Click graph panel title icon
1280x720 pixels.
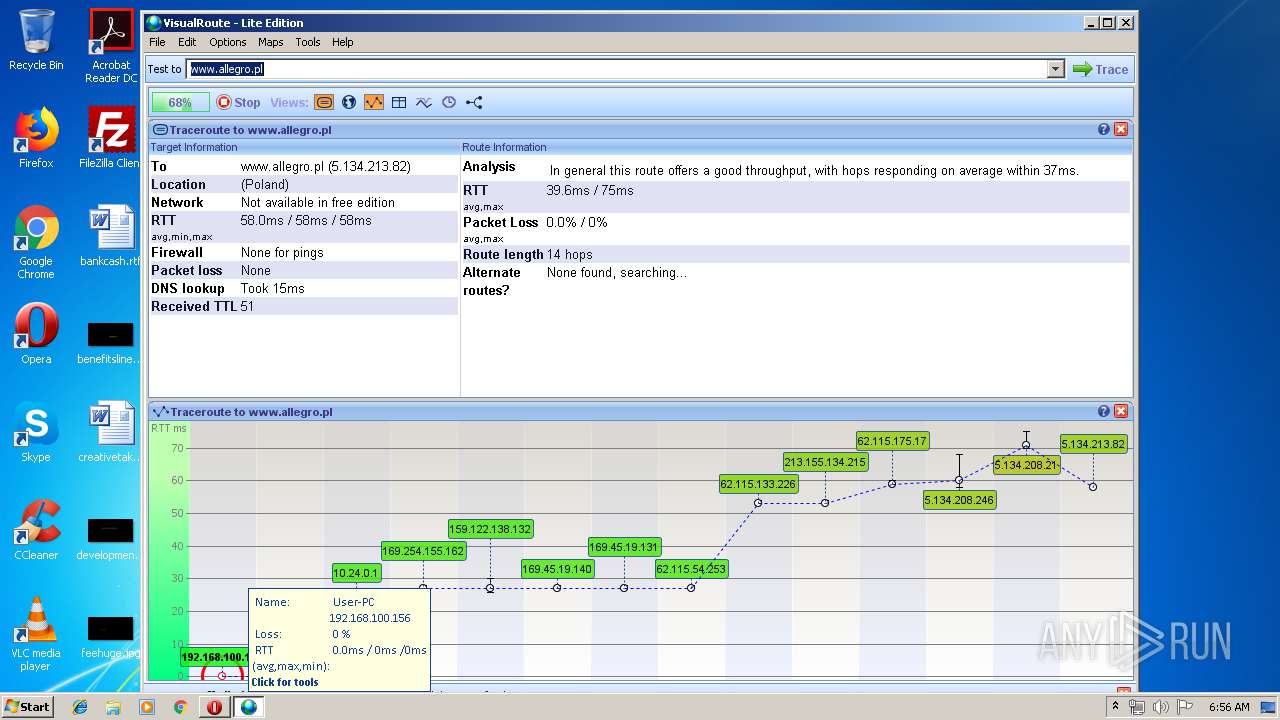click(160, 412)
